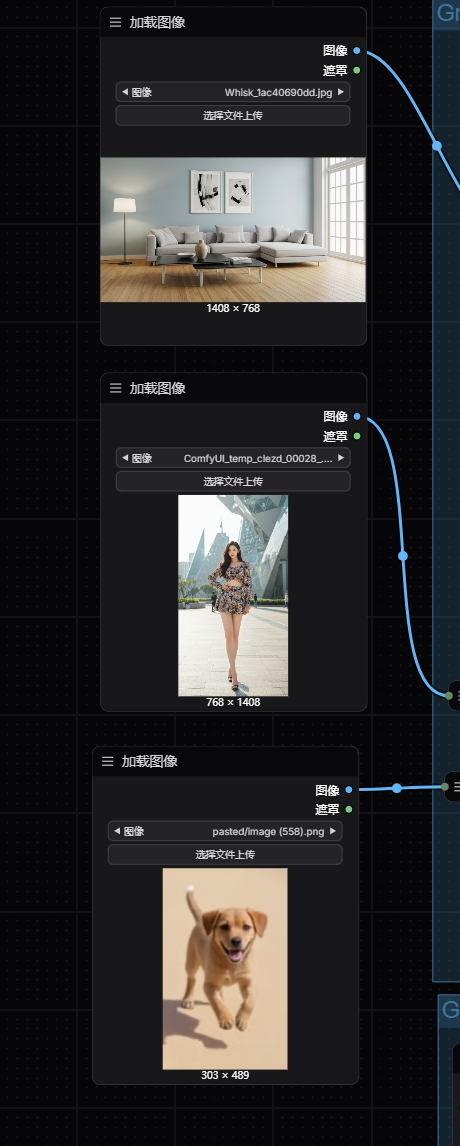The height and width of the screenshot is (1146, 460).
Task: Click green 遮罩 output dot on puppy node
Action: coord(349,810)
